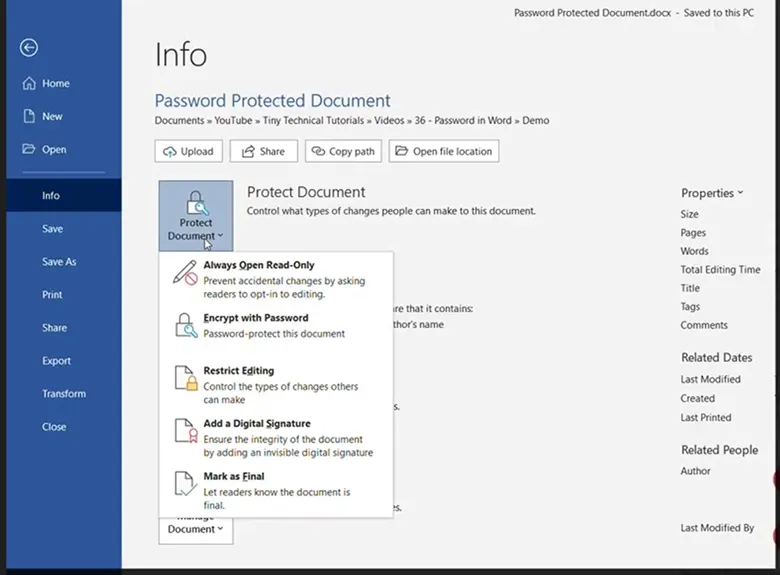Click the Share button below the path
The image size is (780, 575).
[x=264, y=151]
